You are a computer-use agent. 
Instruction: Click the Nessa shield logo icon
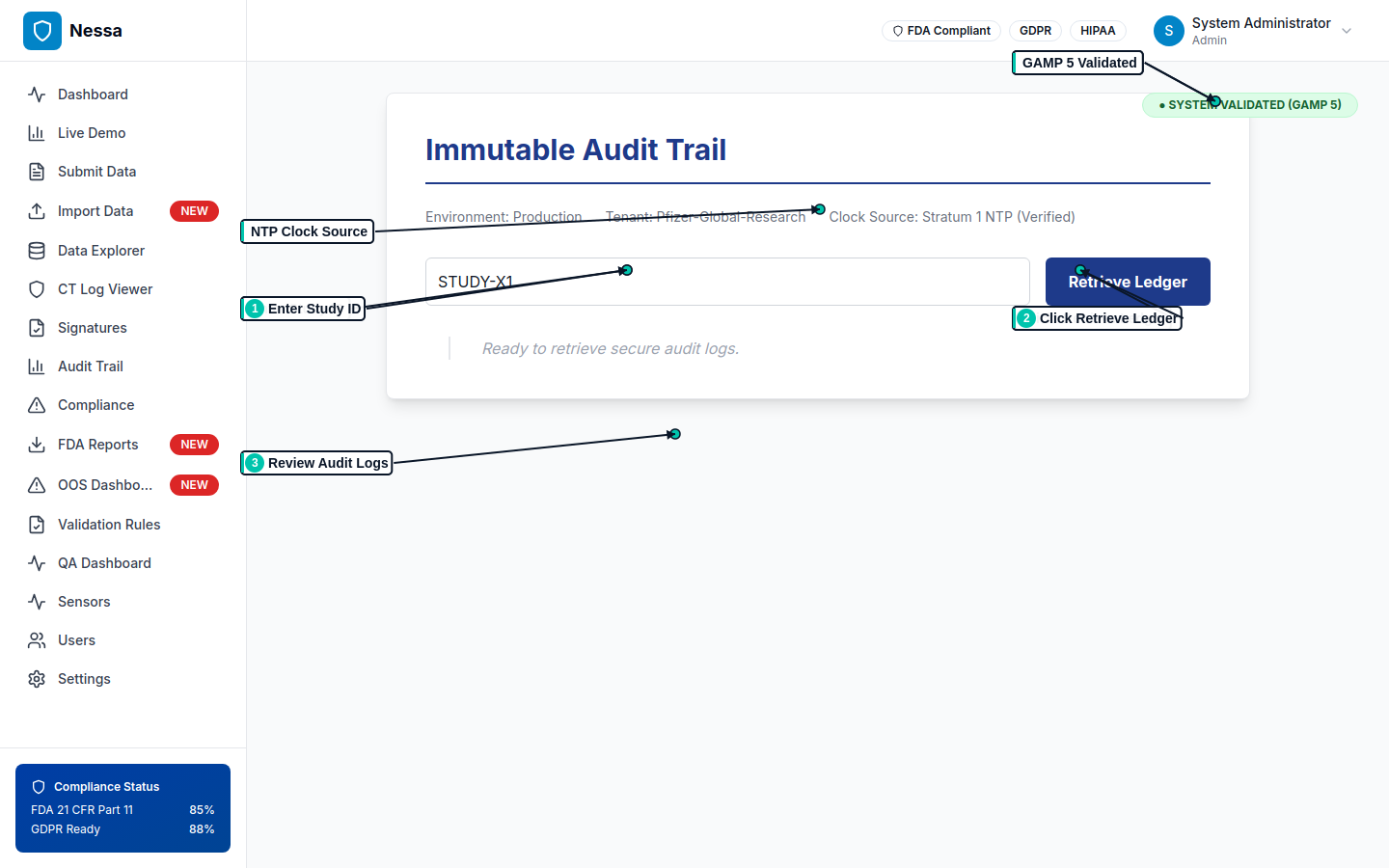point(42,31)
